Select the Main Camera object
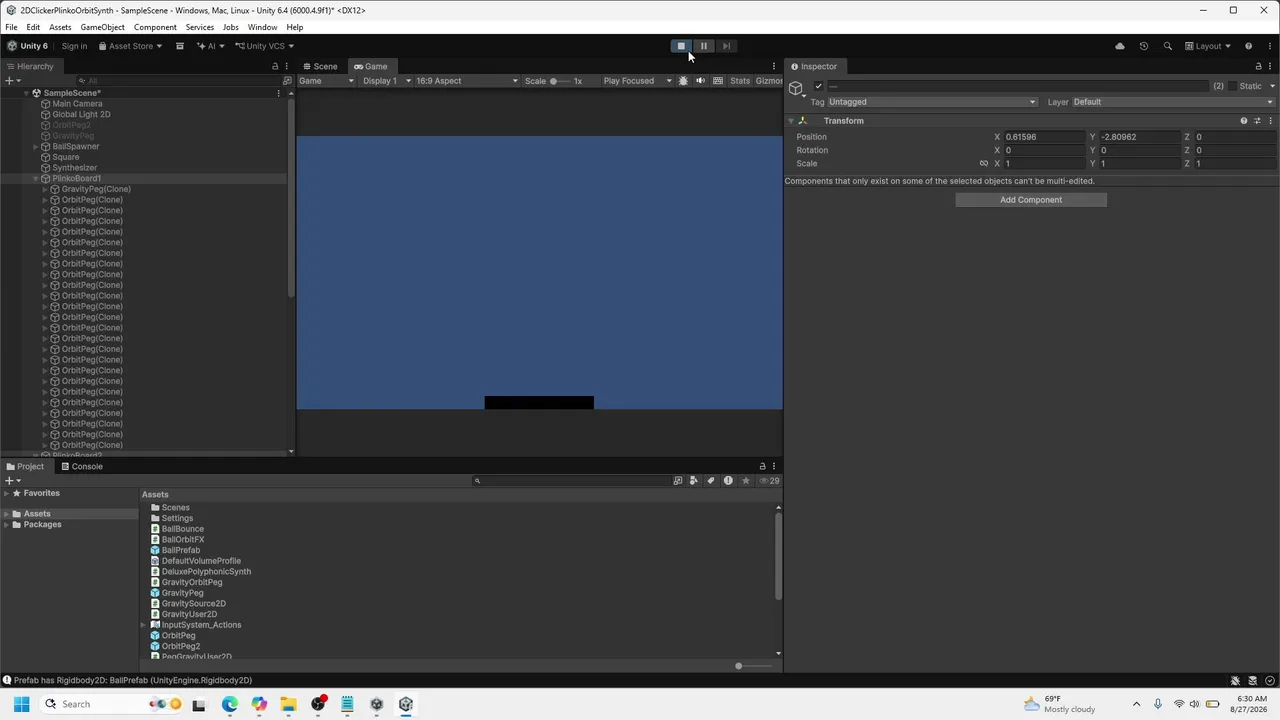The width and height of the screenshot is (1280, 720). coord(77,104)
